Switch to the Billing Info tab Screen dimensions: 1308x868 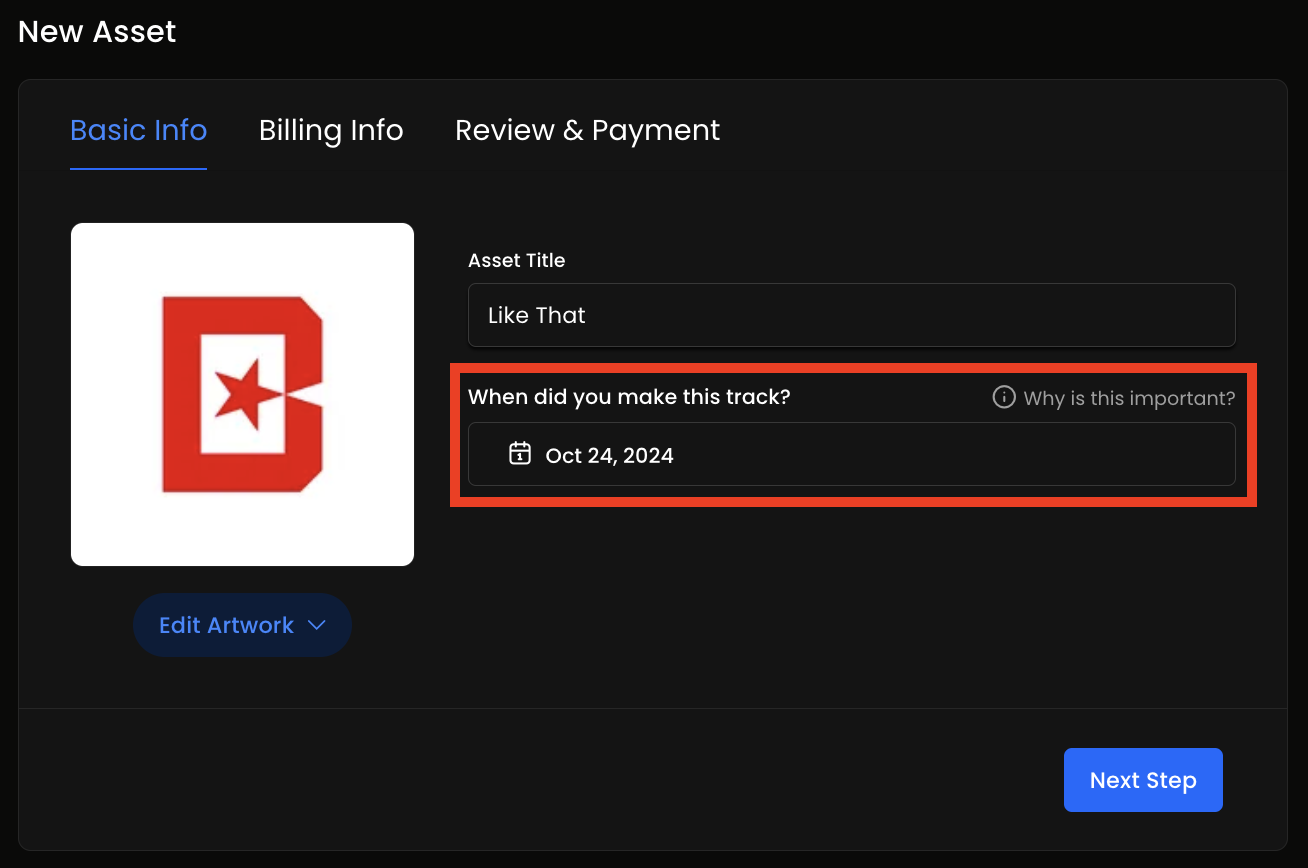(331, 130)
